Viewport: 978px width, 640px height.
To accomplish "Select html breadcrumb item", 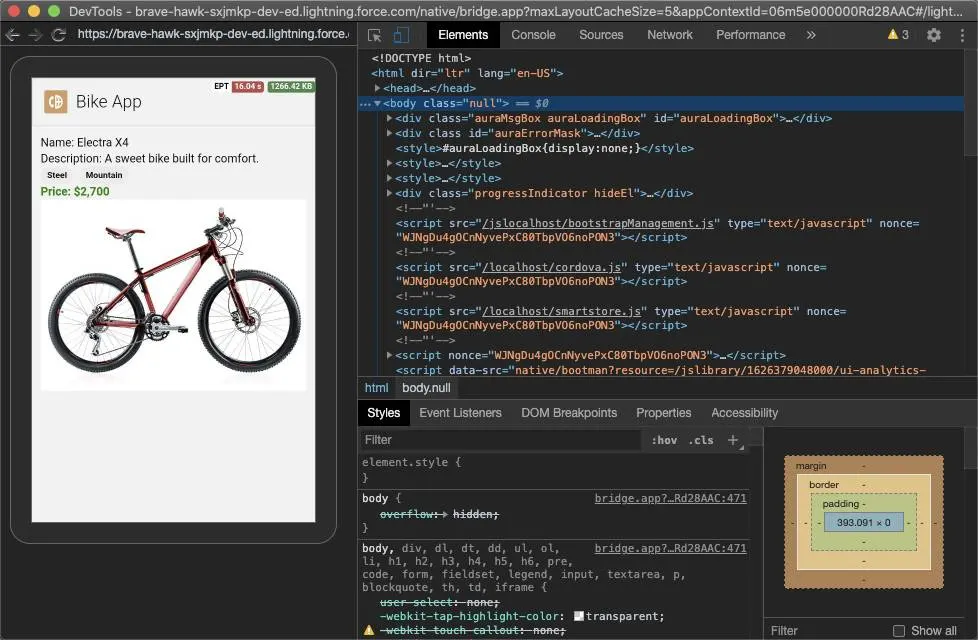I will tap(376, 388).
